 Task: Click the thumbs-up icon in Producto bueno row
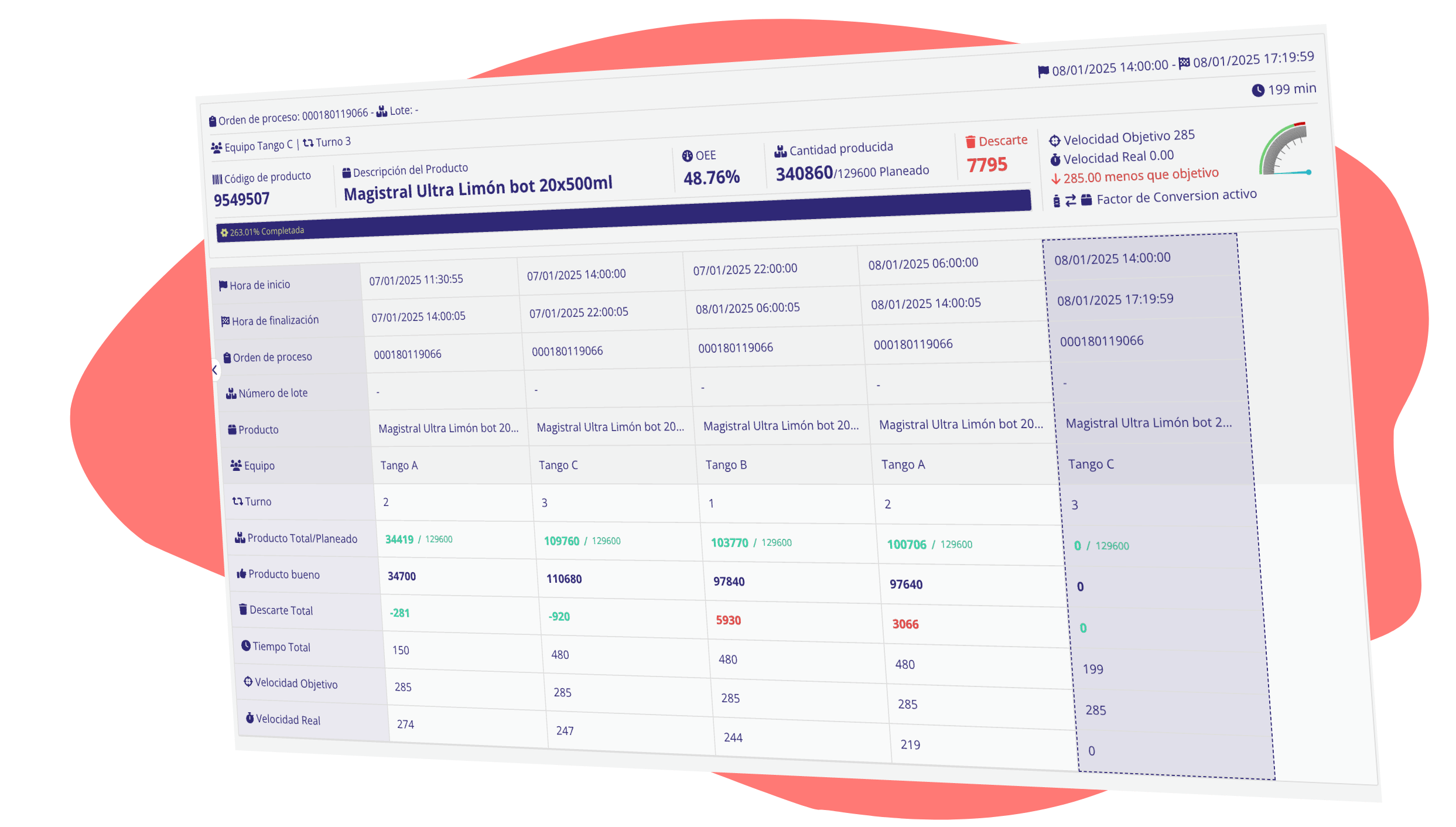click(241, 574)
